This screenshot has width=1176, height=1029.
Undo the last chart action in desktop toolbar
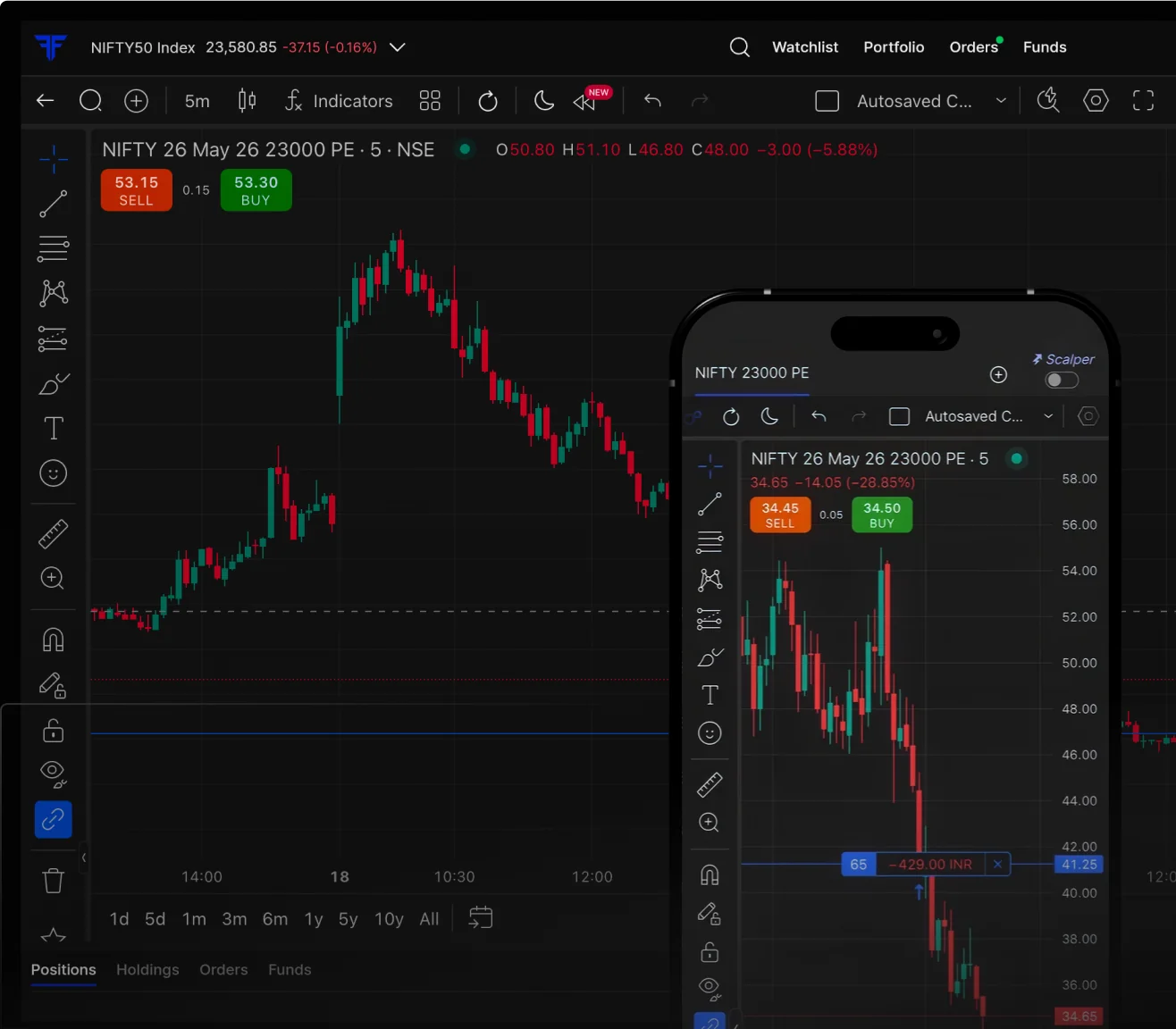tap(652, 101)
